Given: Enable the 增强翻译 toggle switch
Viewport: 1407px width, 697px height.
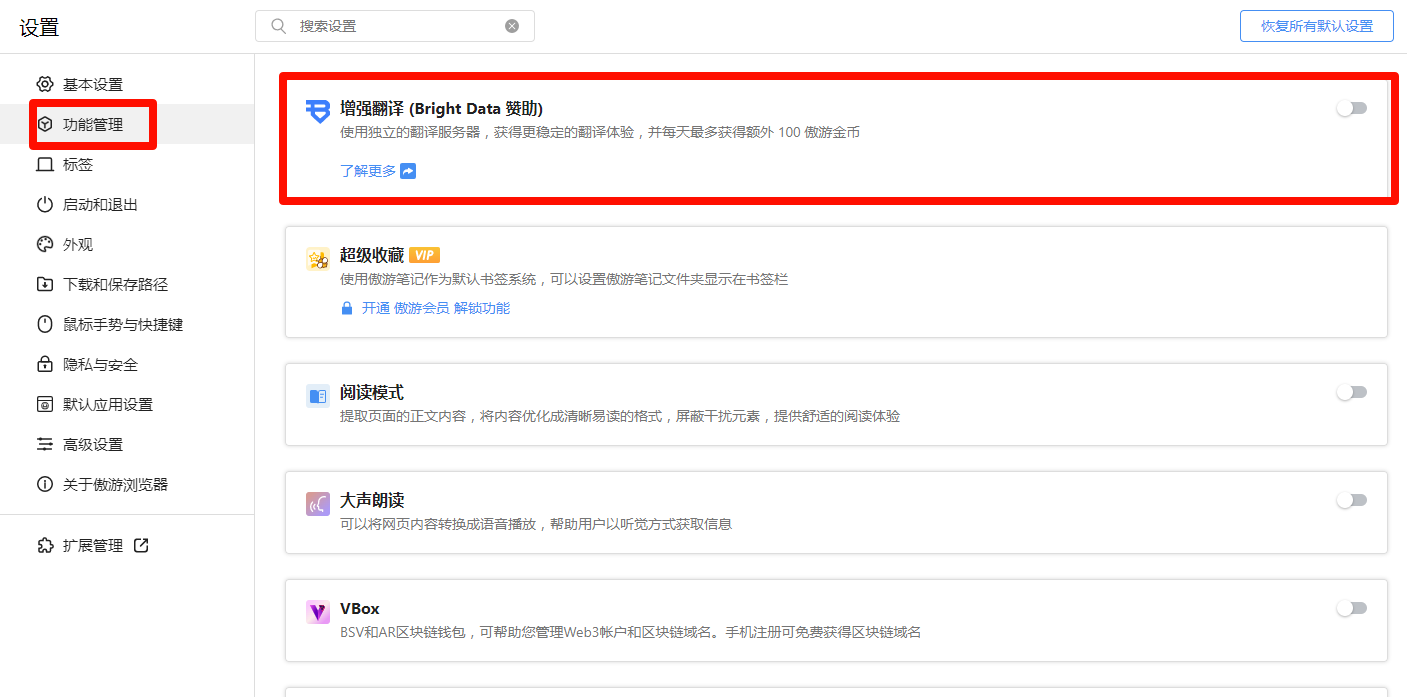Looking at the screenshot, I should tap(1351, 108).
